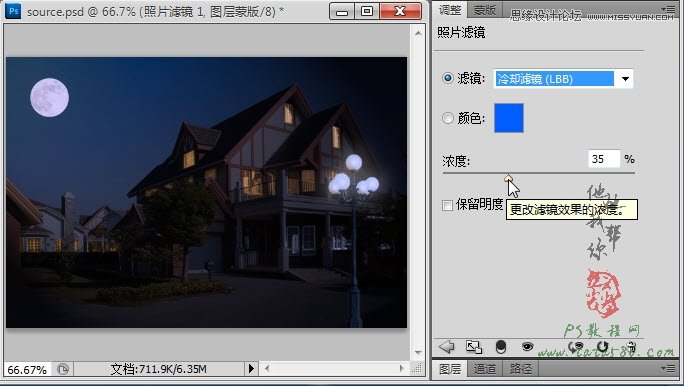
Task: Switch panel to expanded view icon
Action: coord(474,347)
